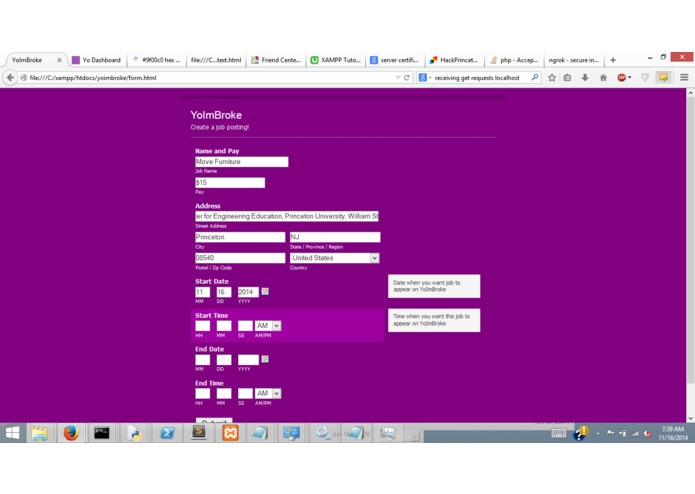Click the Start Date month field
Viewport: 695px width, 494px height.
tap(203, 292)
